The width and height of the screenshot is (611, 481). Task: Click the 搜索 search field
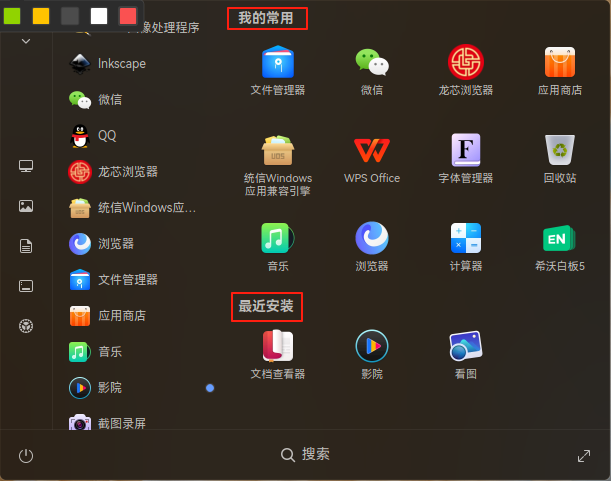[x=306, y=454]
